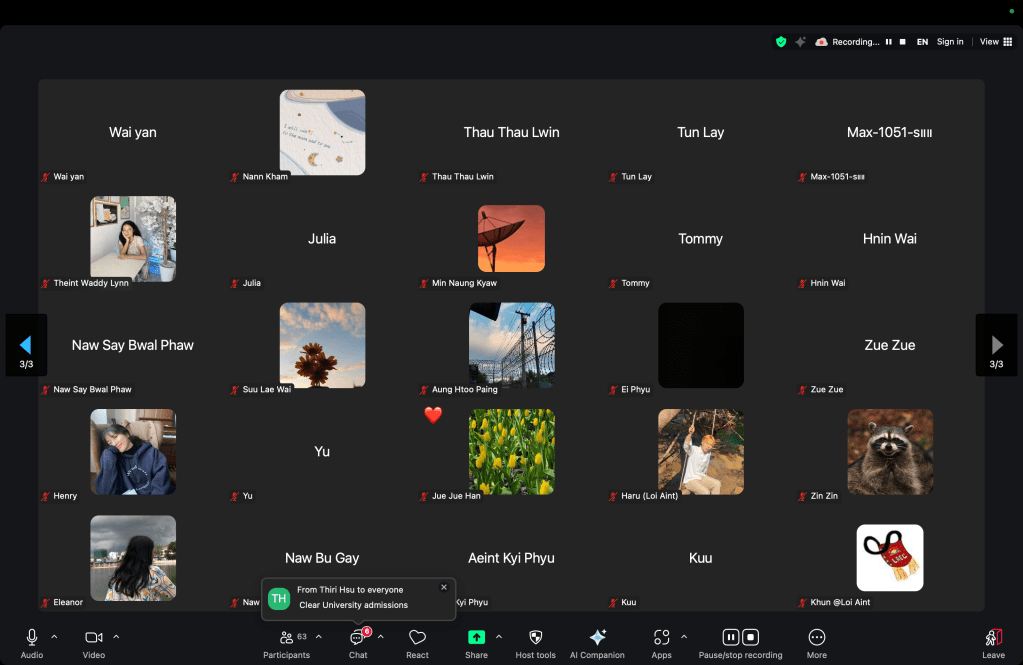Launch AI Companion from the bottom toolbar
Image resolution: width=1023 pixels, height=665 pixels.
(x=597, y=638)
